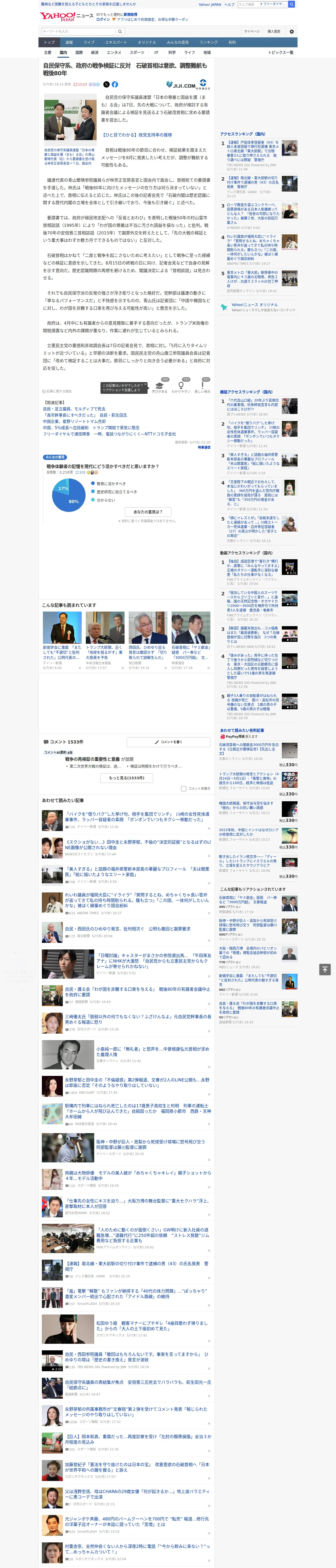The width and height of the screenshot is (336, 1568).
Task: Close the reaction tooltip popup
Action: (x=146, y=385)
